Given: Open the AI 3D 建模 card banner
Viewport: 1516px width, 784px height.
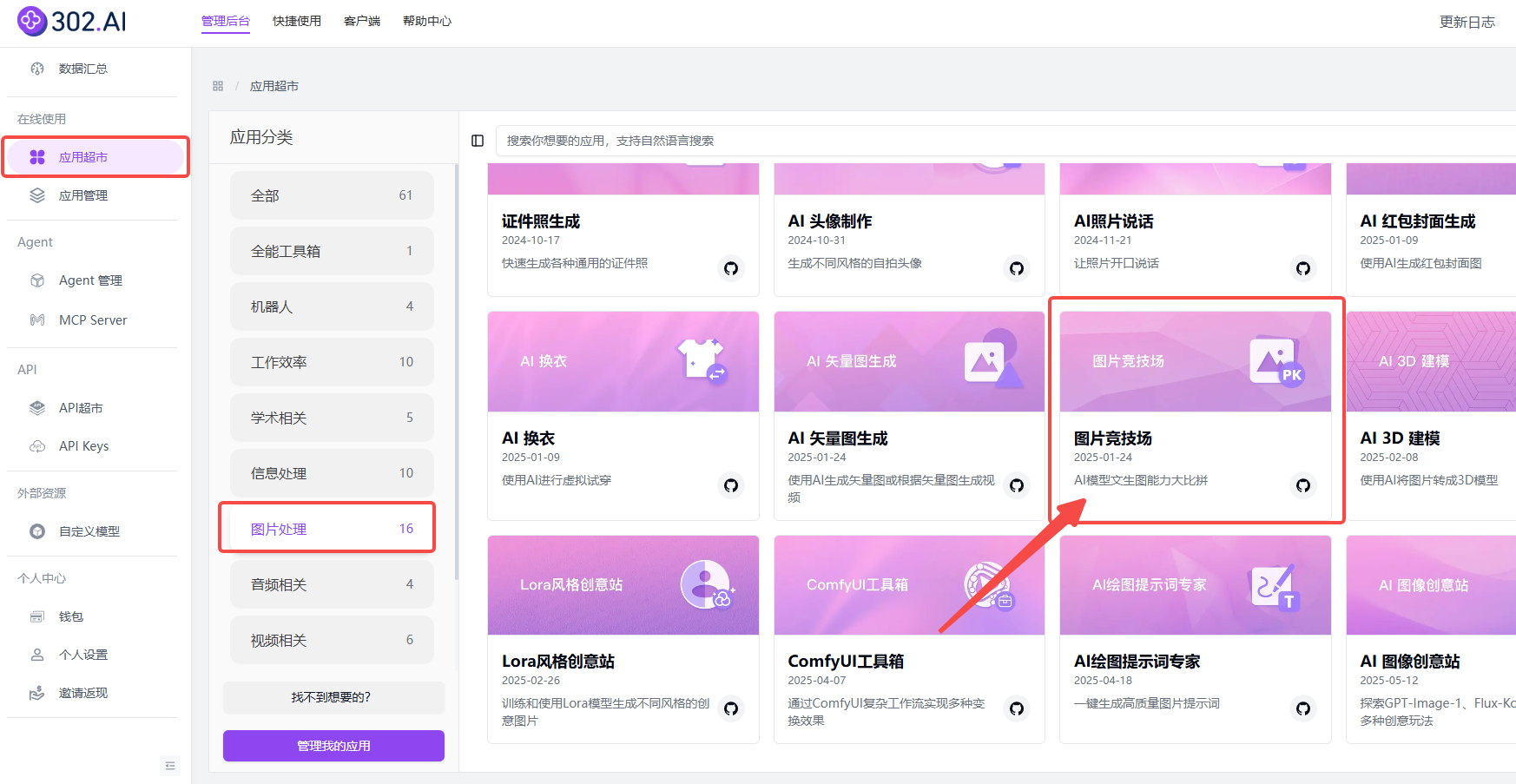Looking at the screenshot, I should (x=1431, y=361).
